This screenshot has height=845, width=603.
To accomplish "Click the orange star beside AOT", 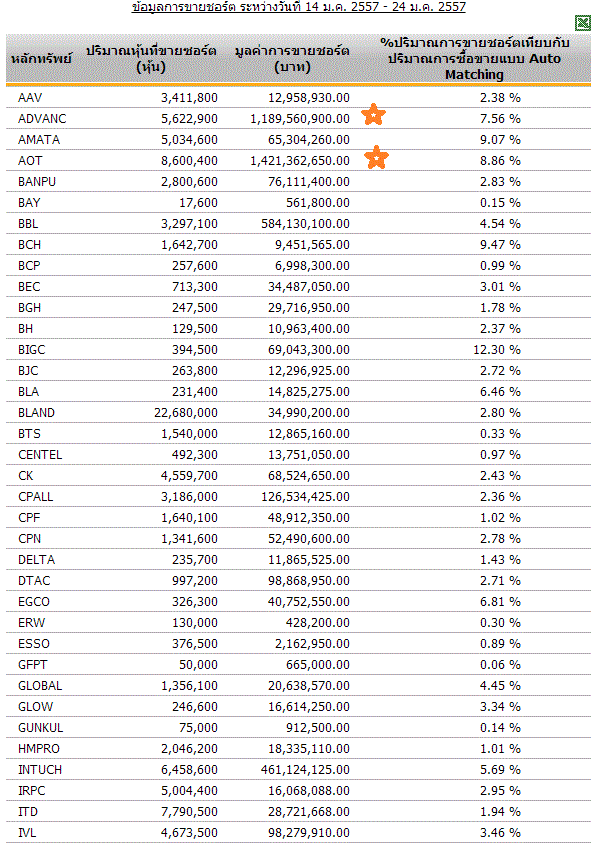I will pyautogui.click(x=376, y=158).
